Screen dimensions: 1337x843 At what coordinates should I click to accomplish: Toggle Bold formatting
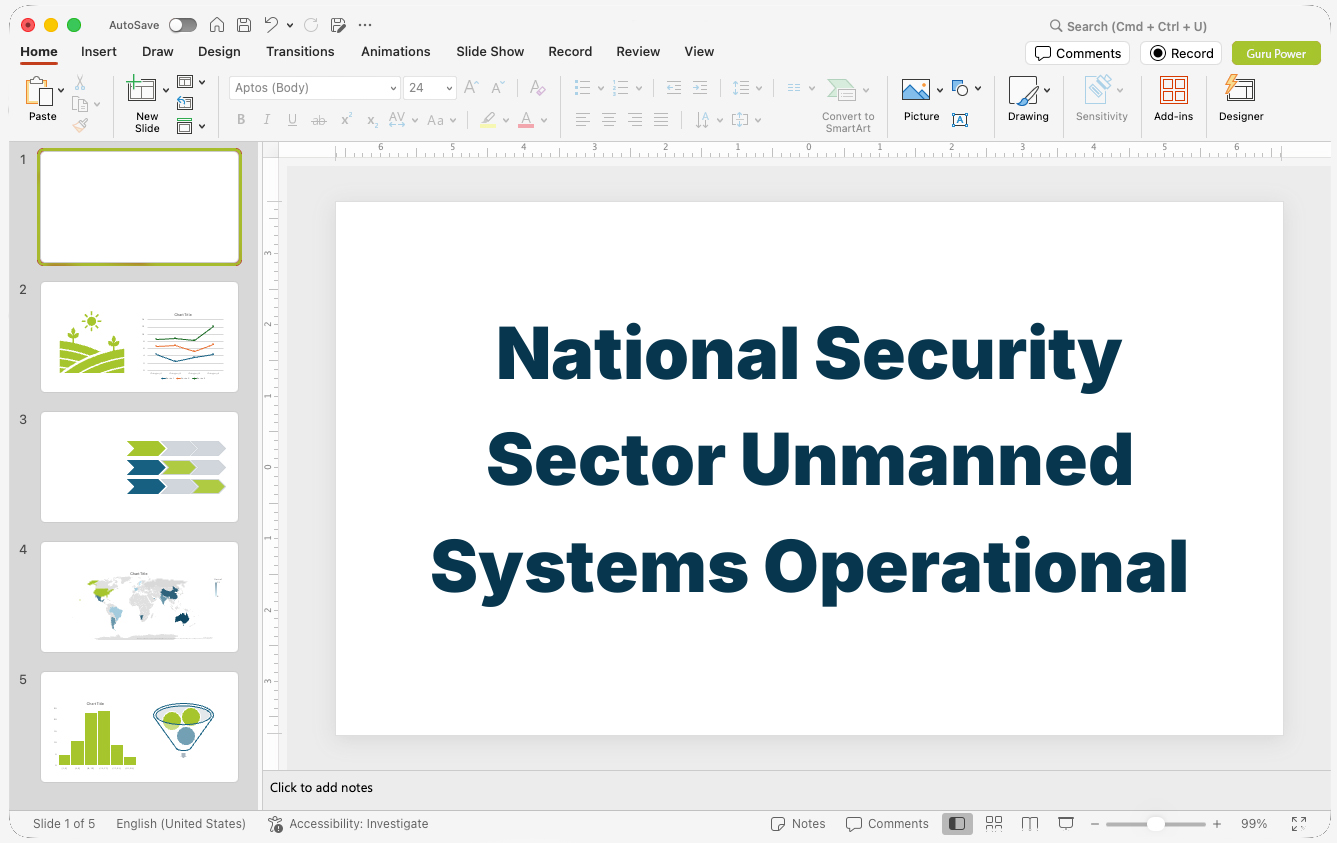click(241, 120)
